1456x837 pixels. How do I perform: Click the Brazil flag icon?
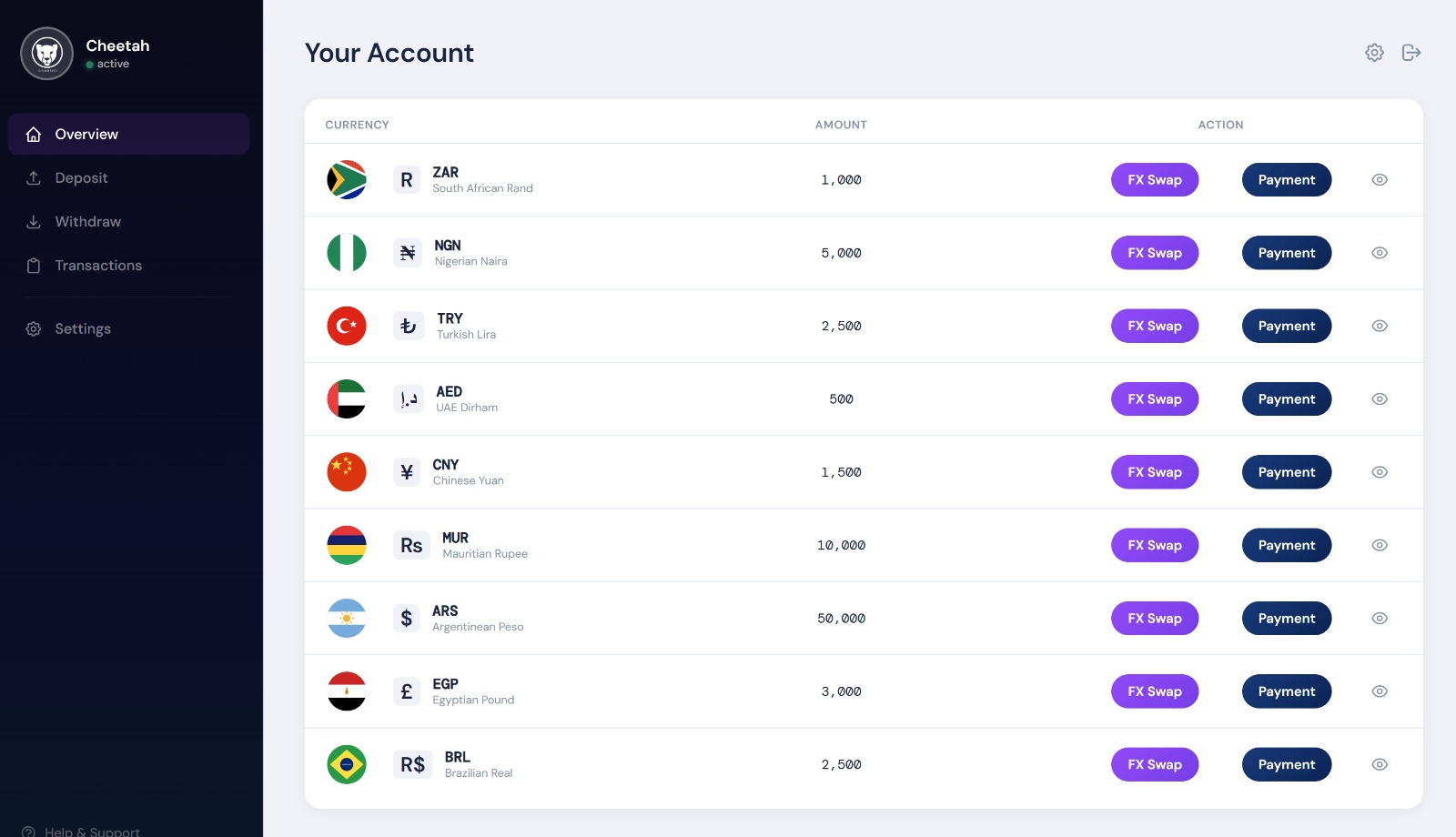click(347, 764)
